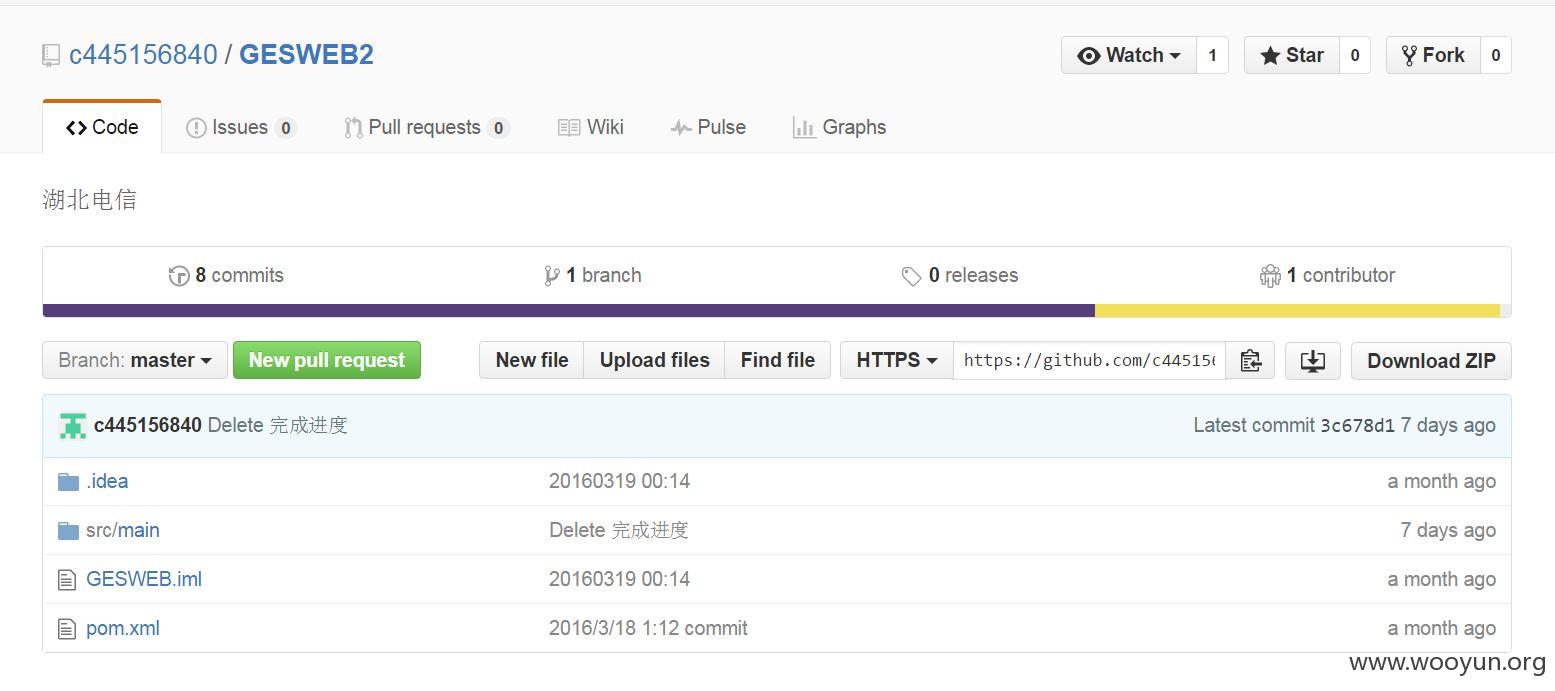
Task: View 1 branch link
Action: [x=592, y=276]
